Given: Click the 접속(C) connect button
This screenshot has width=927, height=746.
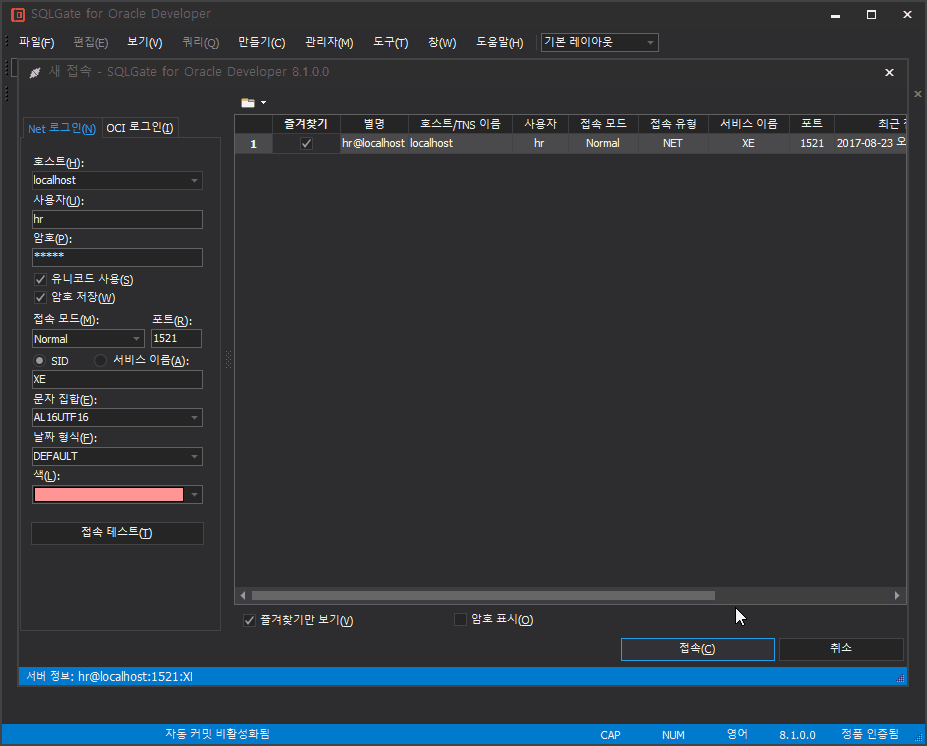Looking at the screenshot, I should [x=698, y=649].
